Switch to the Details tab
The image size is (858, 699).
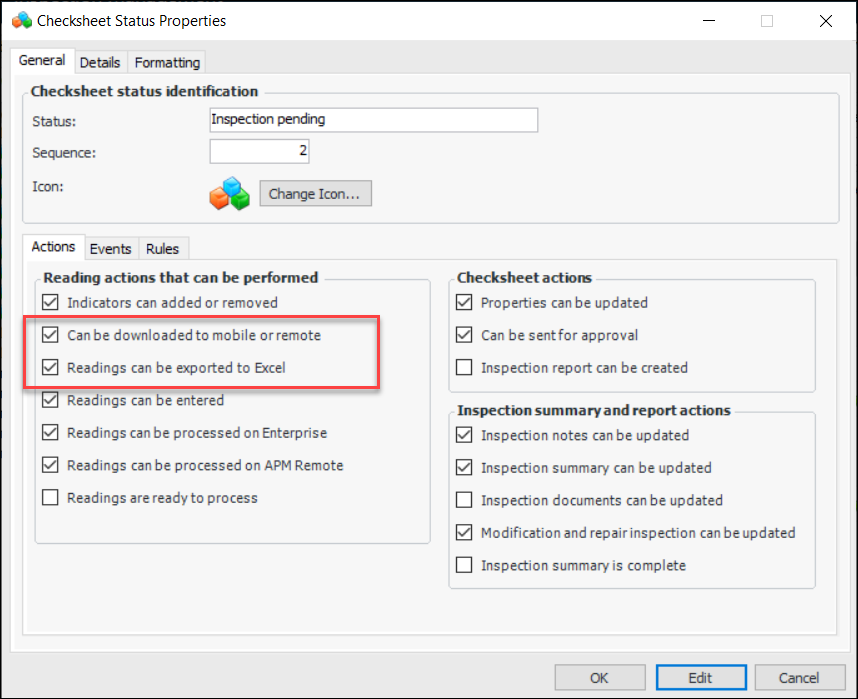click(100, 62)
